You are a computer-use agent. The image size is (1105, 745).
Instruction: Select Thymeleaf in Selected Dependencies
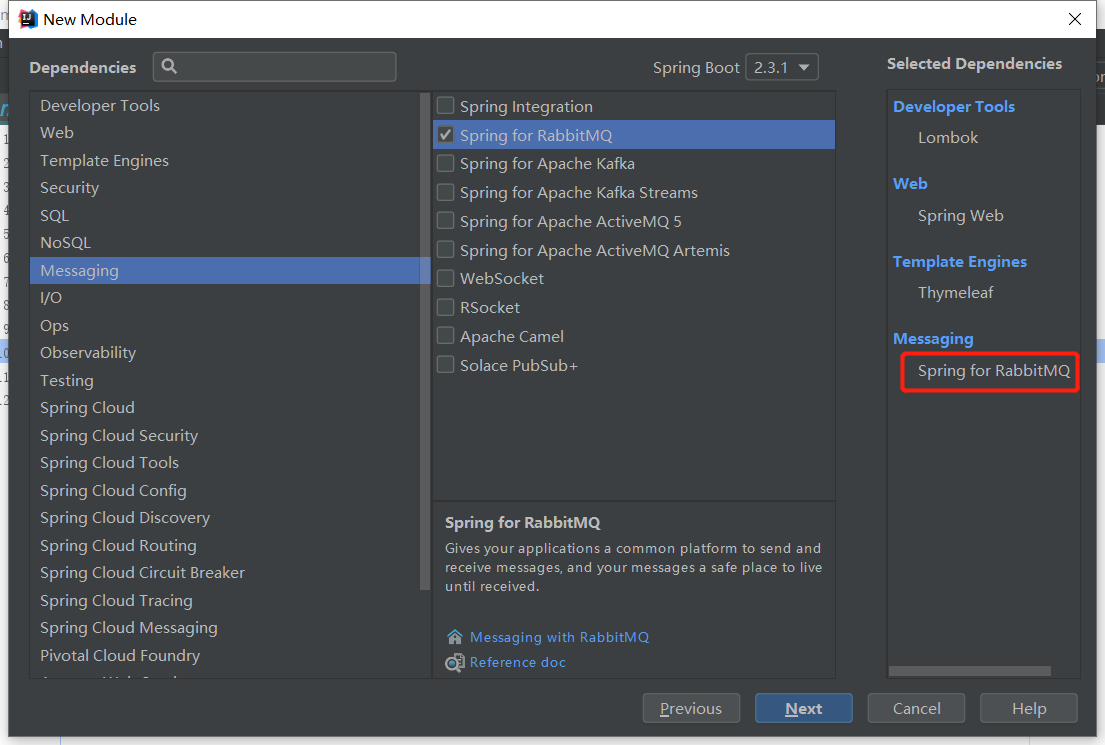click(x=956, y=293)
